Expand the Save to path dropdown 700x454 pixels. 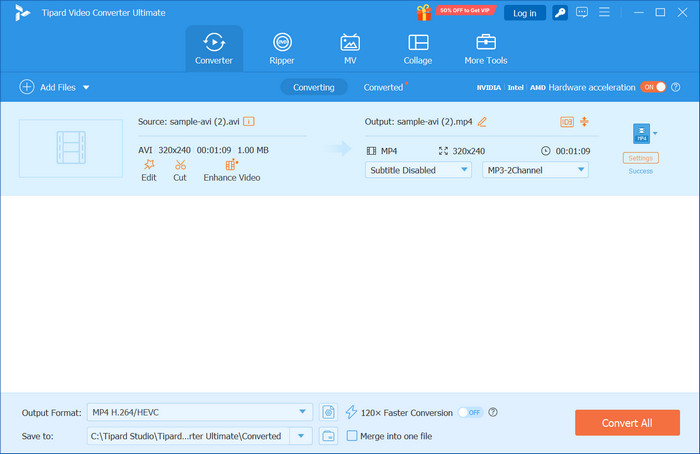tap(301, 436)
